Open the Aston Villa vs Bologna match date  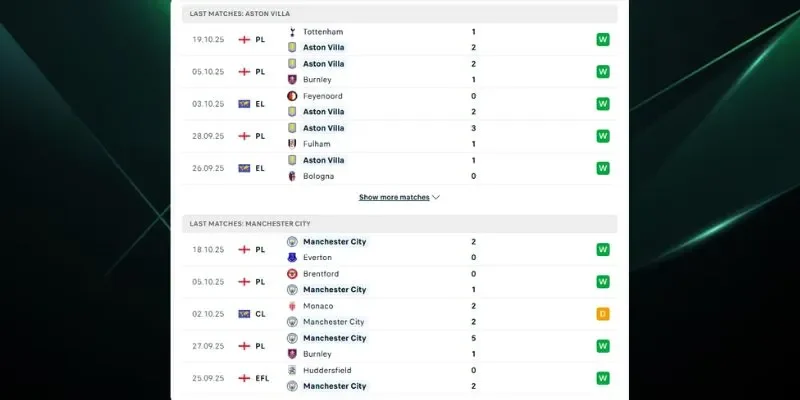[x=206, y=168]
